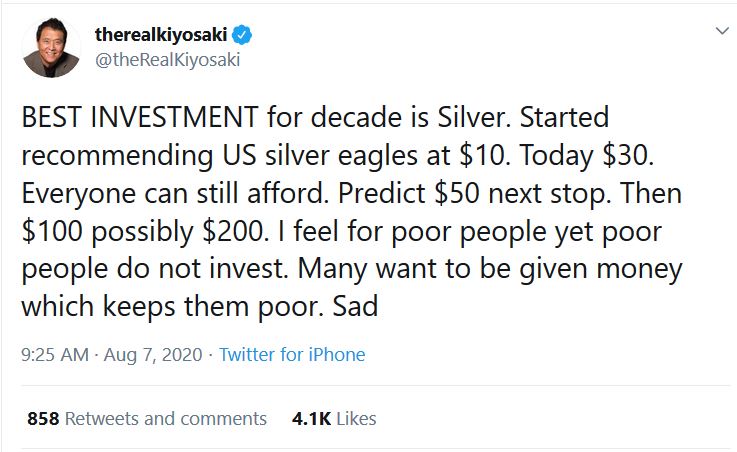
Task: Click the 9:25 AM timestamp
Action: [52, 354]
